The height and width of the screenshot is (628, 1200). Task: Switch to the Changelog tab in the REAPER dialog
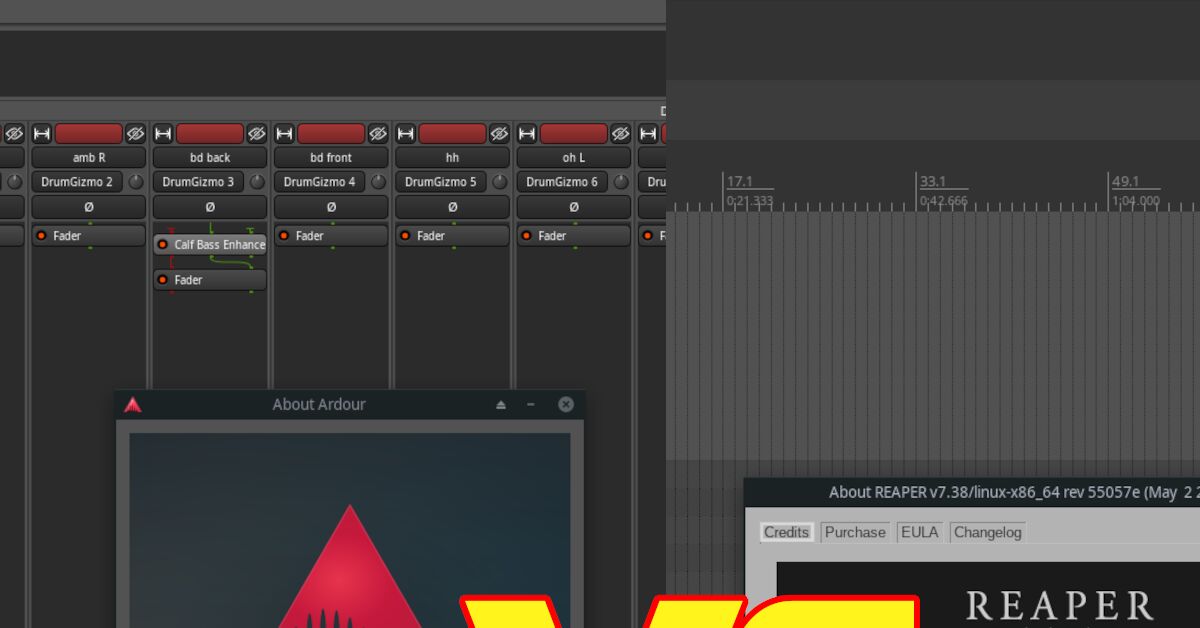pyautogui.click(x=987, y=532)
